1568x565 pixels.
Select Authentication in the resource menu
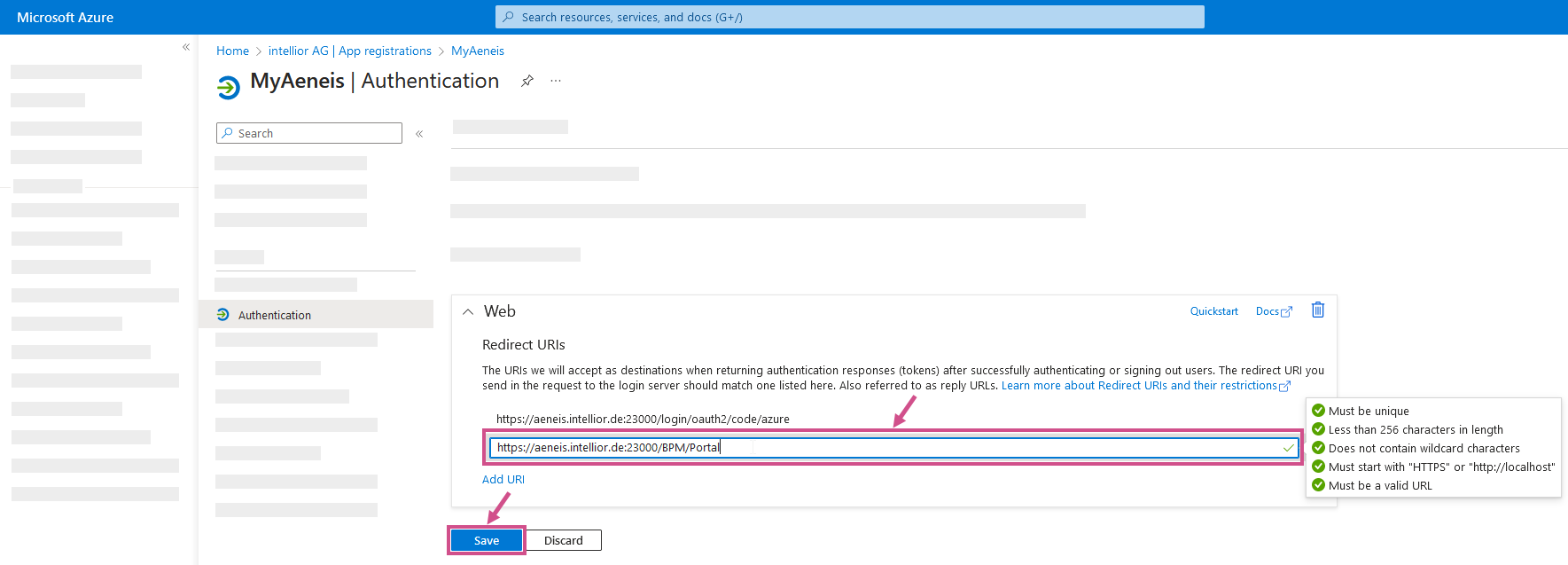[x=275, y=315]
